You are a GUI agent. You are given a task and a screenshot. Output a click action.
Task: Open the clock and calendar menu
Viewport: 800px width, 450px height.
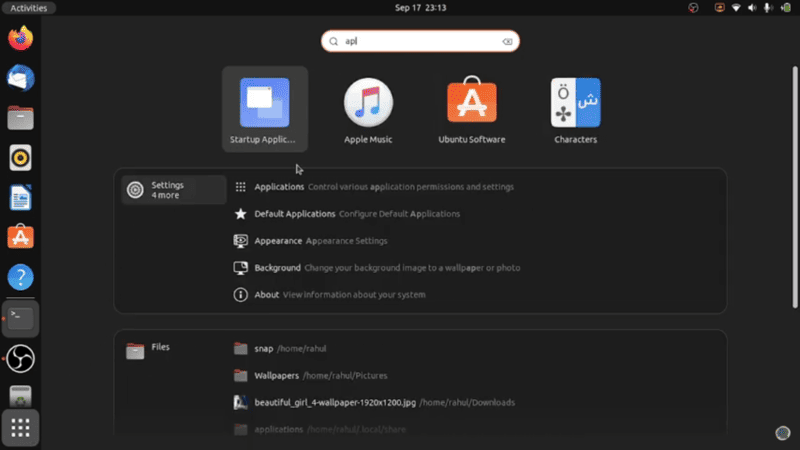(420, 8)
